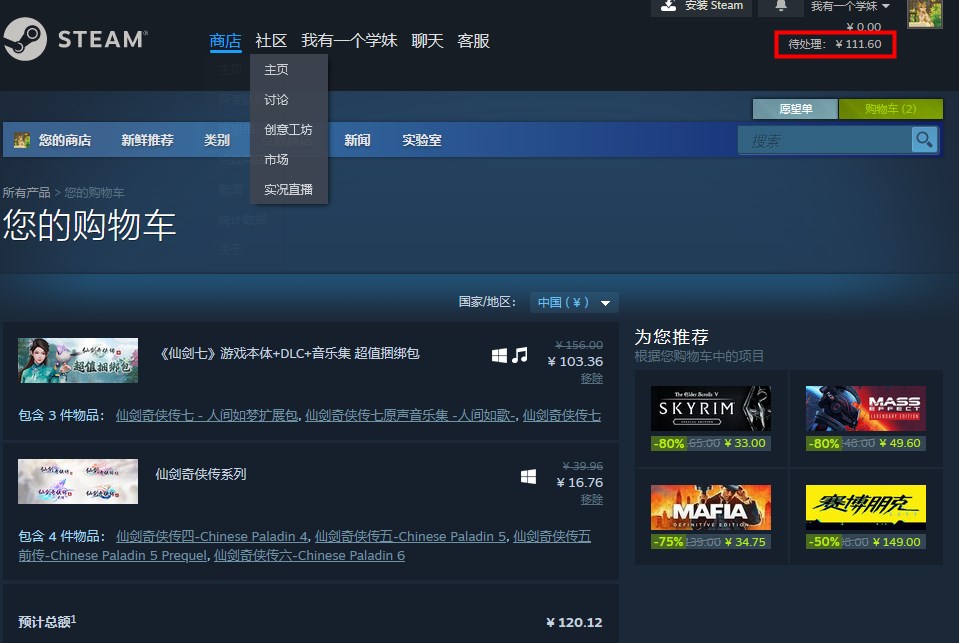Click the ¥ 103.36 price of 仙剑七 bundle
Image resolution: width=959 pixels, height=643 pixels.
[575, 362]
